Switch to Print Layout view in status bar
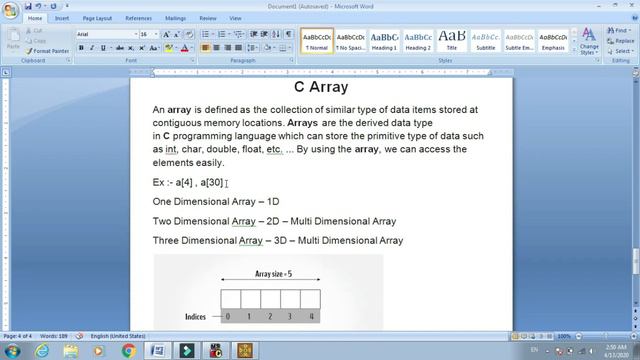640x360 pixels. (515, 336)
